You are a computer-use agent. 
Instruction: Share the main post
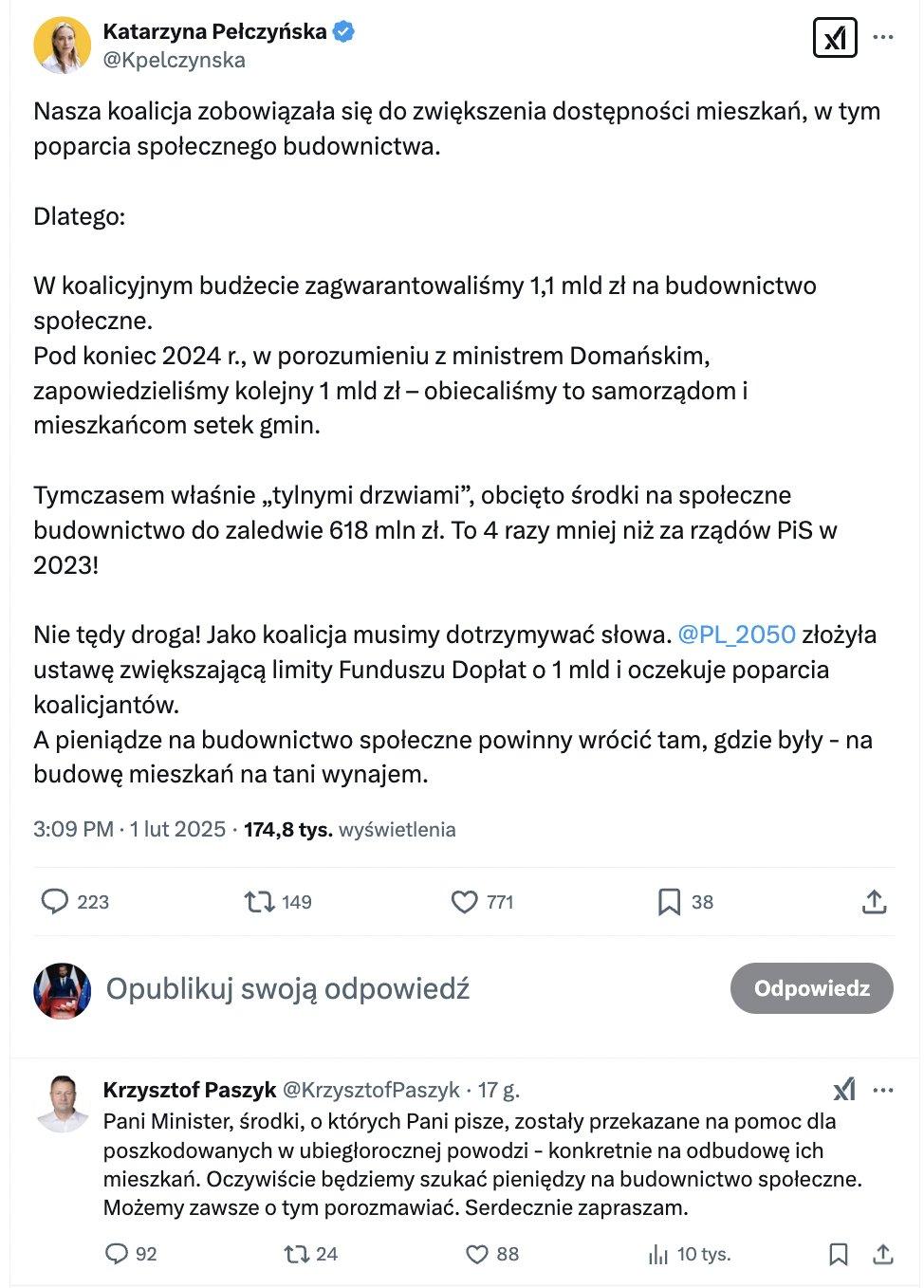(874, 902)
